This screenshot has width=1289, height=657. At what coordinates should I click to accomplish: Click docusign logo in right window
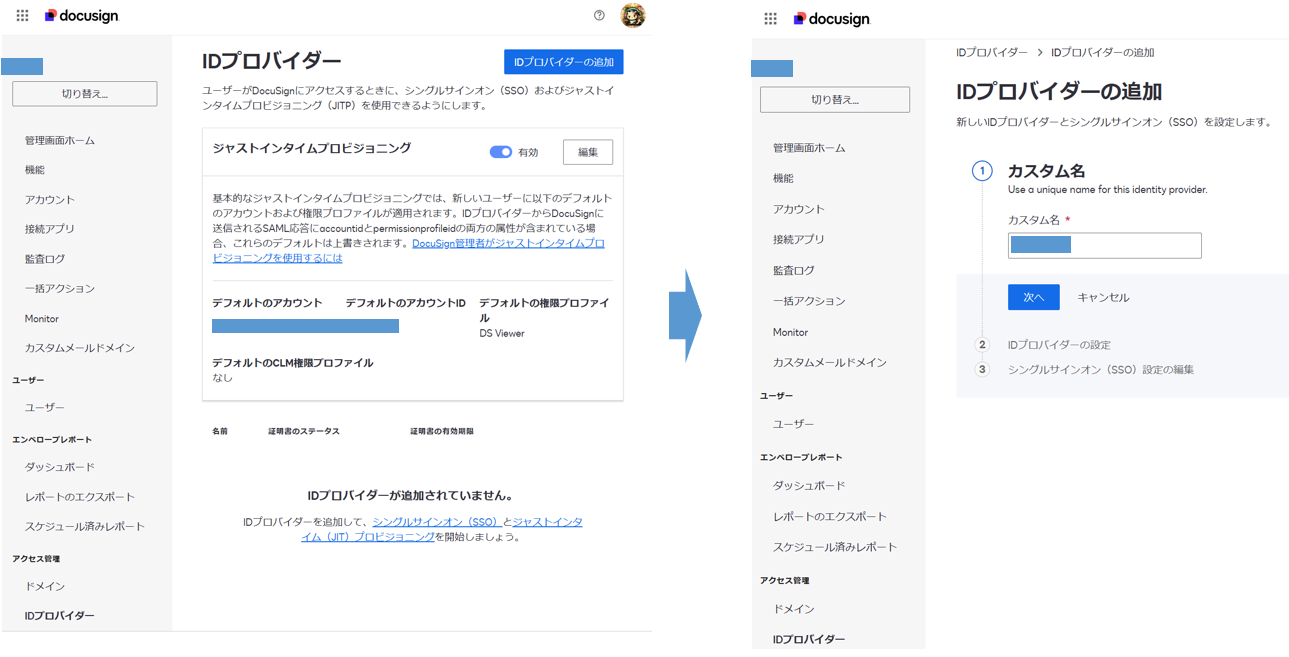point(832,18)
